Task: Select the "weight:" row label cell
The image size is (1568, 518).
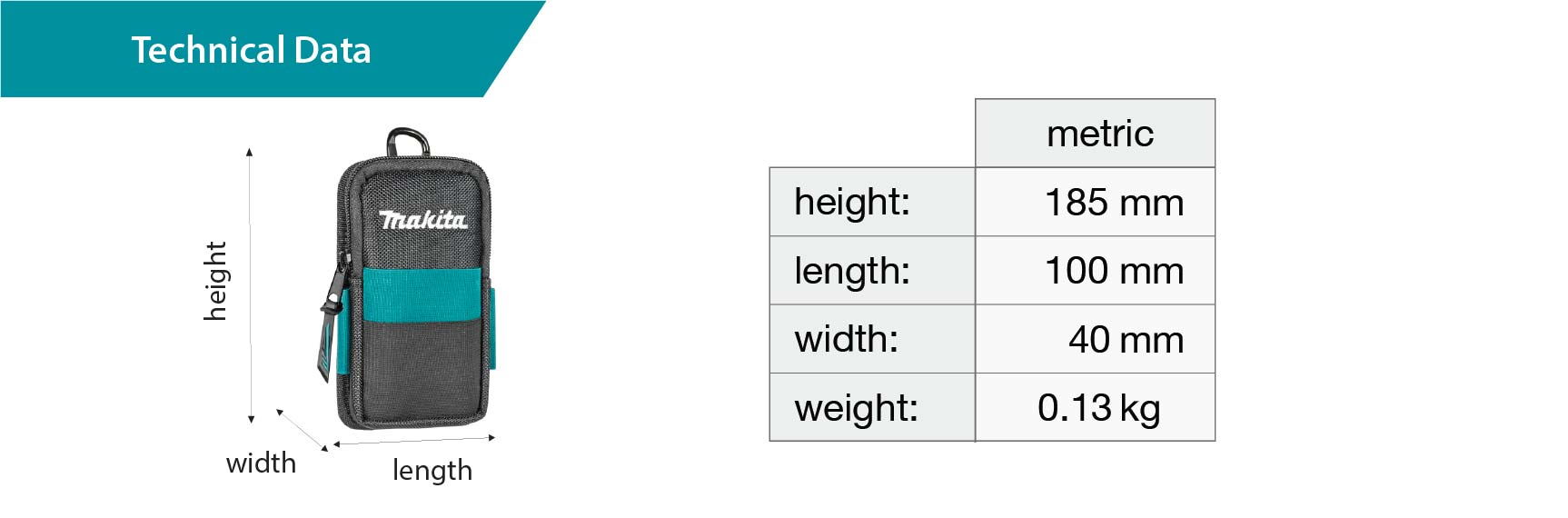Action: coord(871,408)
